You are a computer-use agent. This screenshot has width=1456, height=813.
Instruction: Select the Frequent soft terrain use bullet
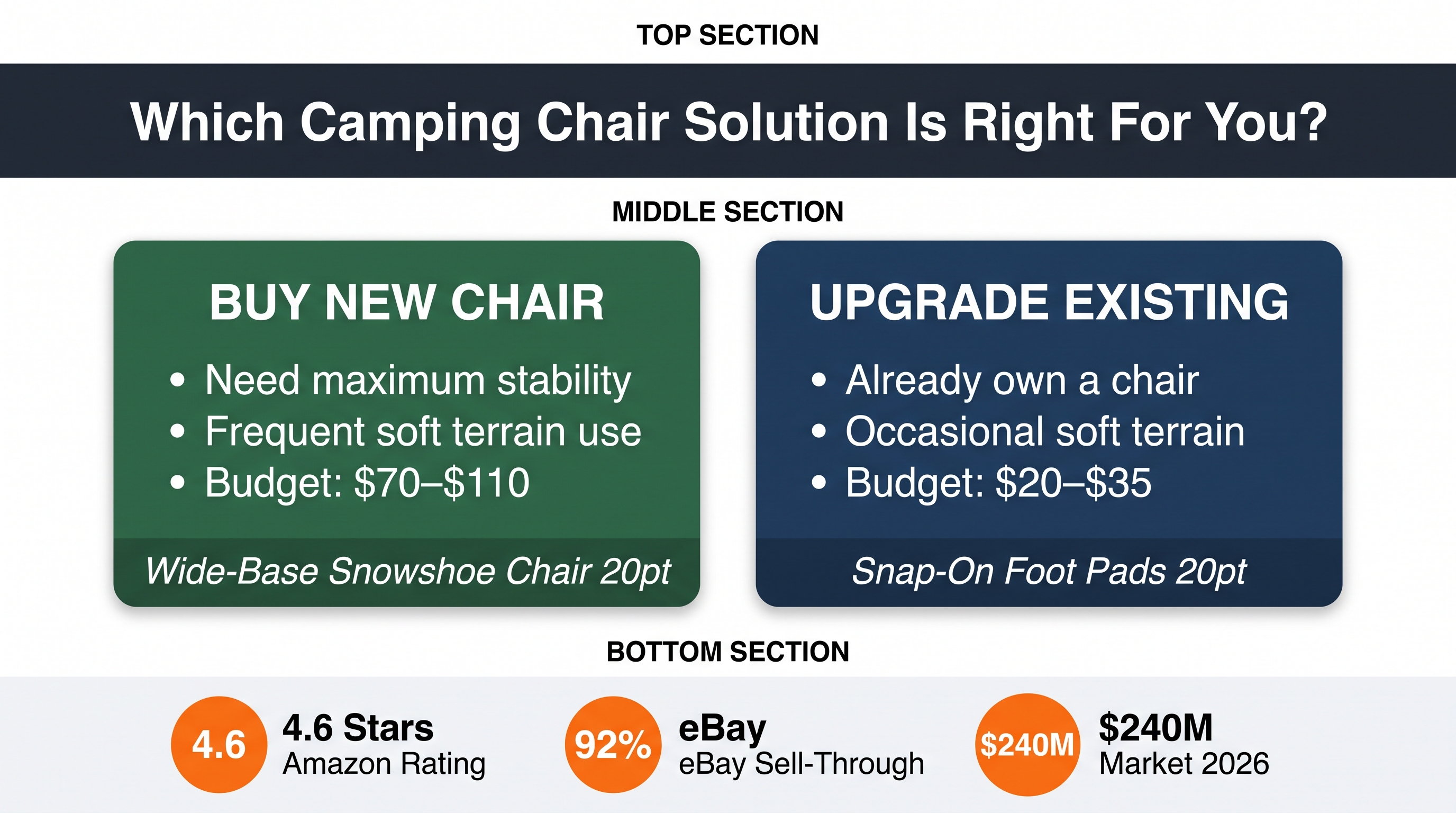(x=406, y=432)
